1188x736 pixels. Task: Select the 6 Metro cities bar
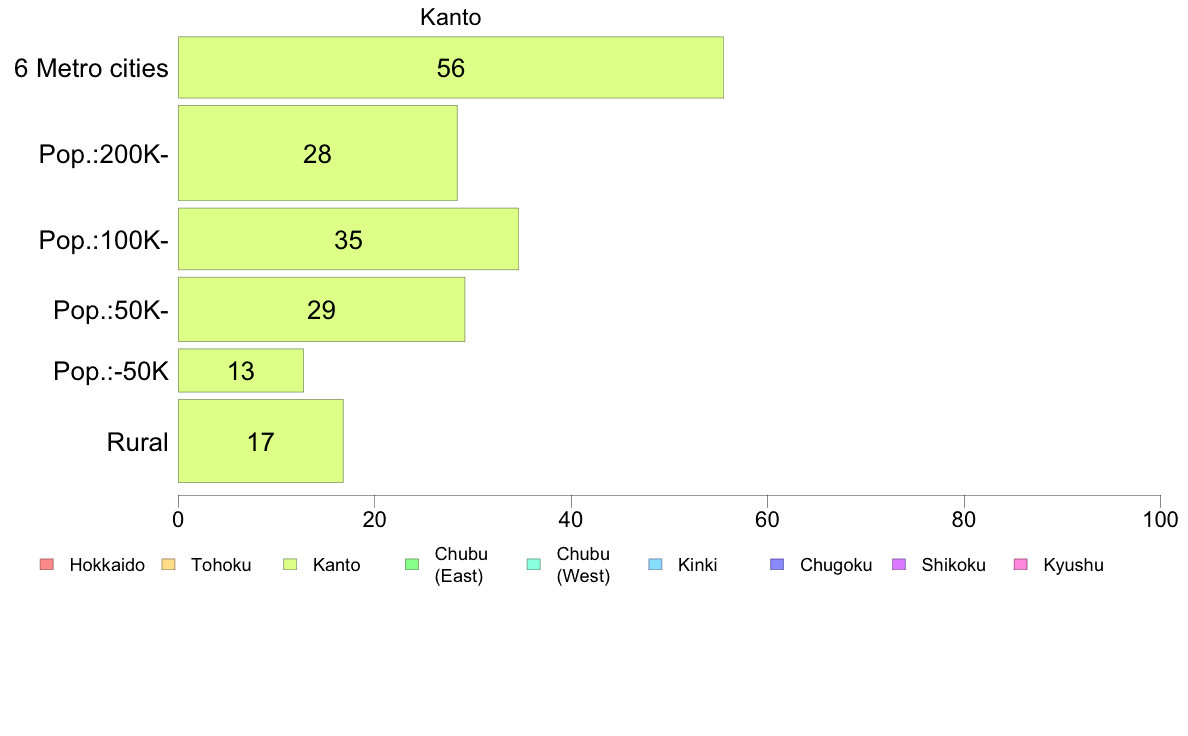tap(451, 67)
